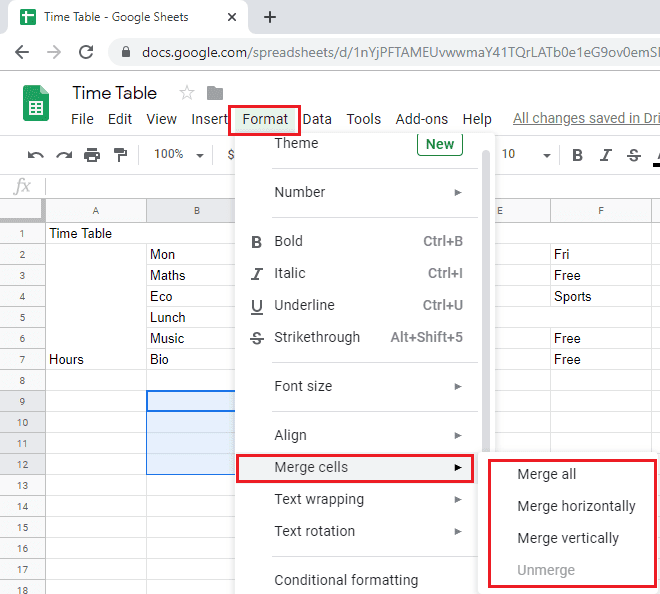Viewport: 660px width, 594px height.
Task: Click the Lunch cell
Action: (191, 317)
